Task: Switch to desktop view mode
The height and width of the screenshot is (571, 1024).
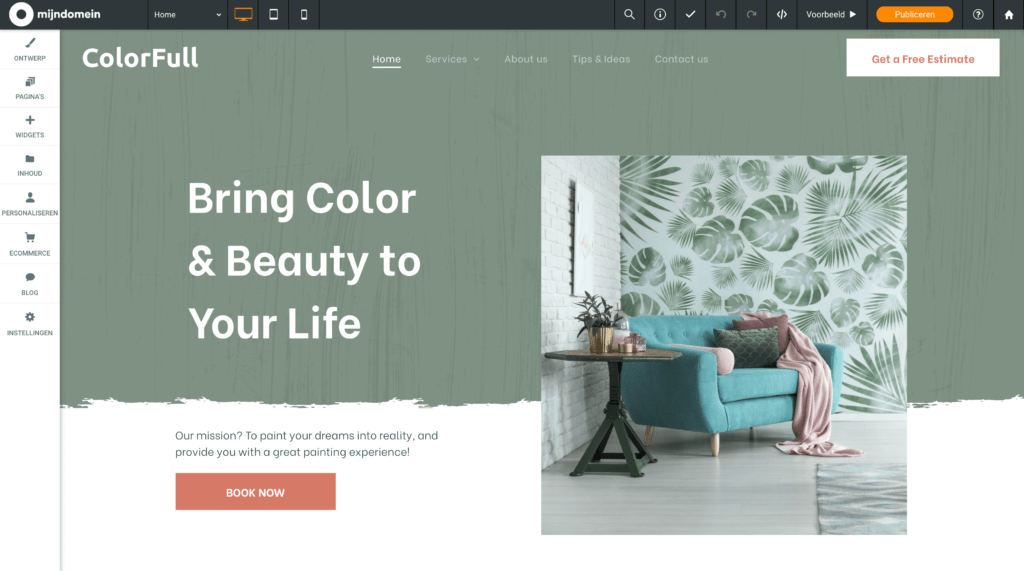Action: click(x=243, y=14)
